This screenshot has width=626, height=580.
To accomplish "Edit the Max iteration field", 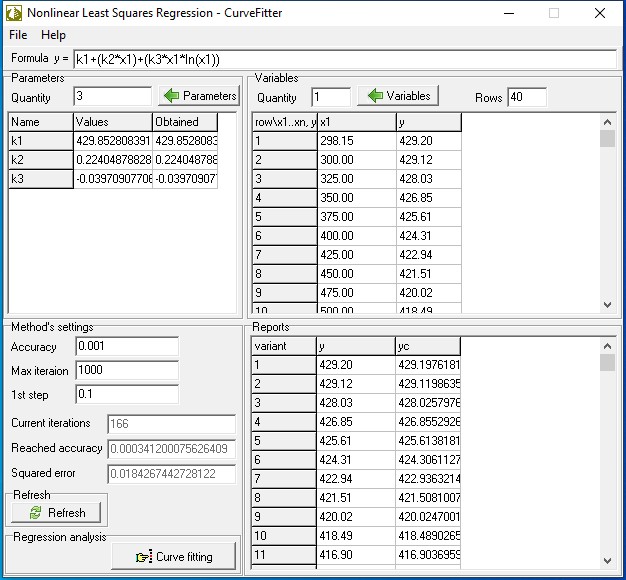I will [126, 370].
